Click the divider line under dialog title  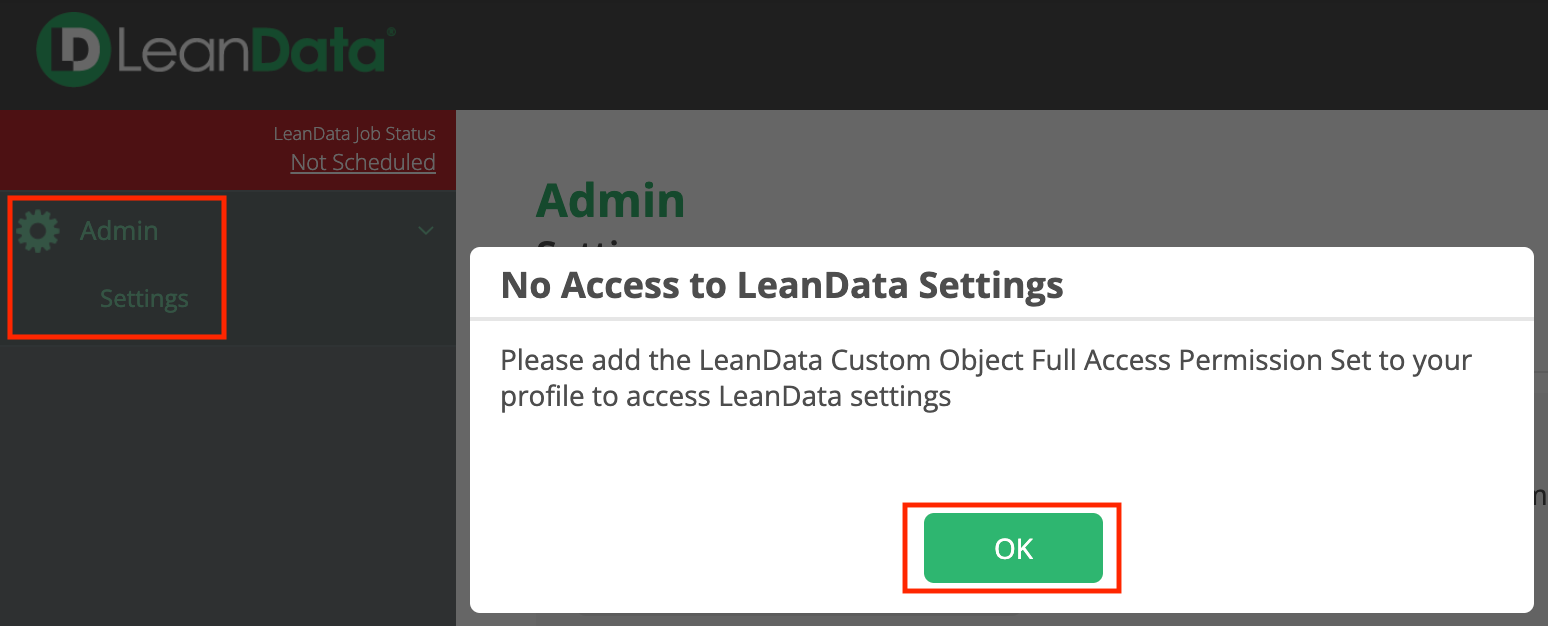coord(1000,319)
